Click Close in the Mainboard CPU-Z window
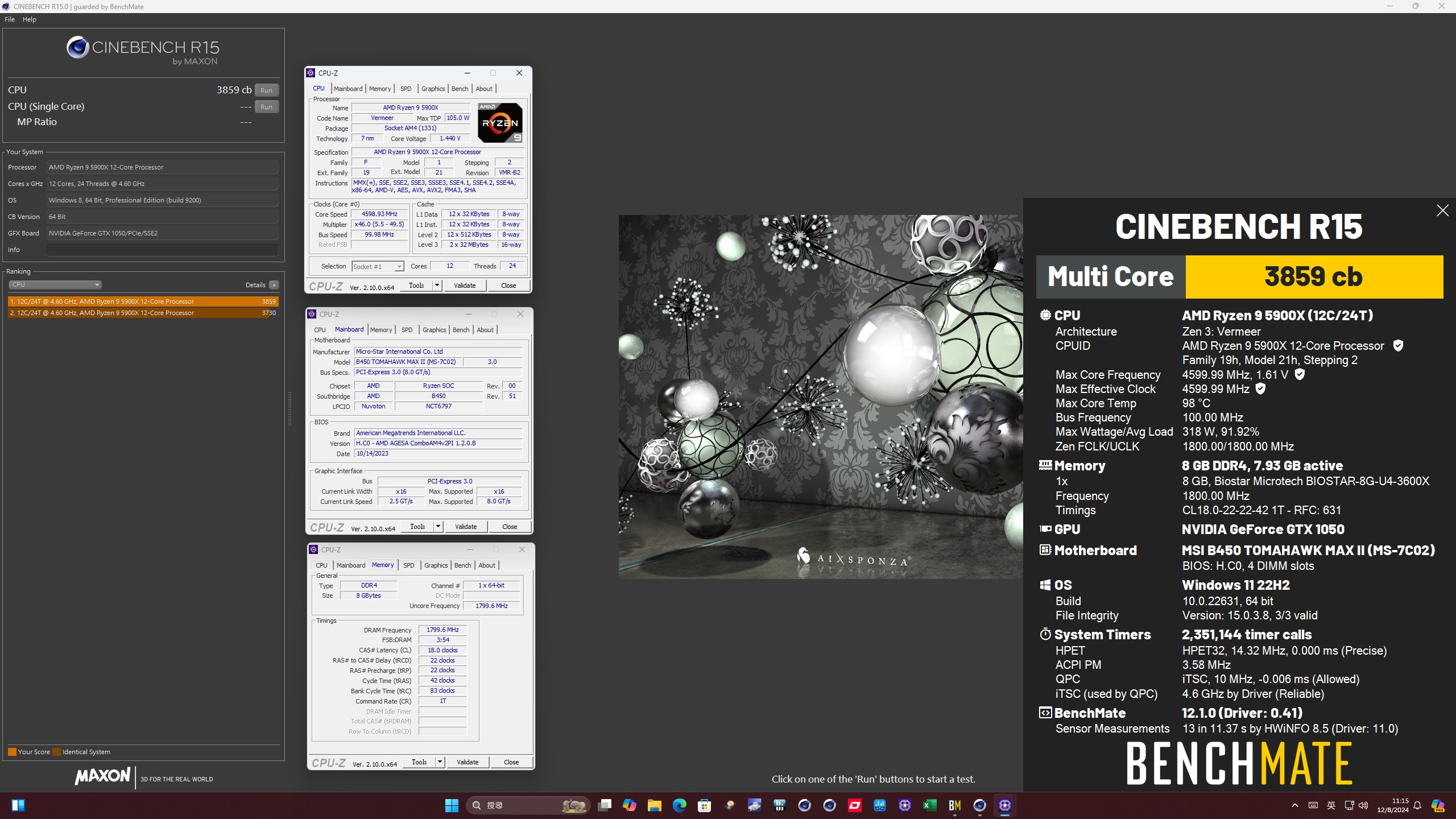The width and height of the screenshot is (1456, 819). pyautogui.click(x=510, y=527)
